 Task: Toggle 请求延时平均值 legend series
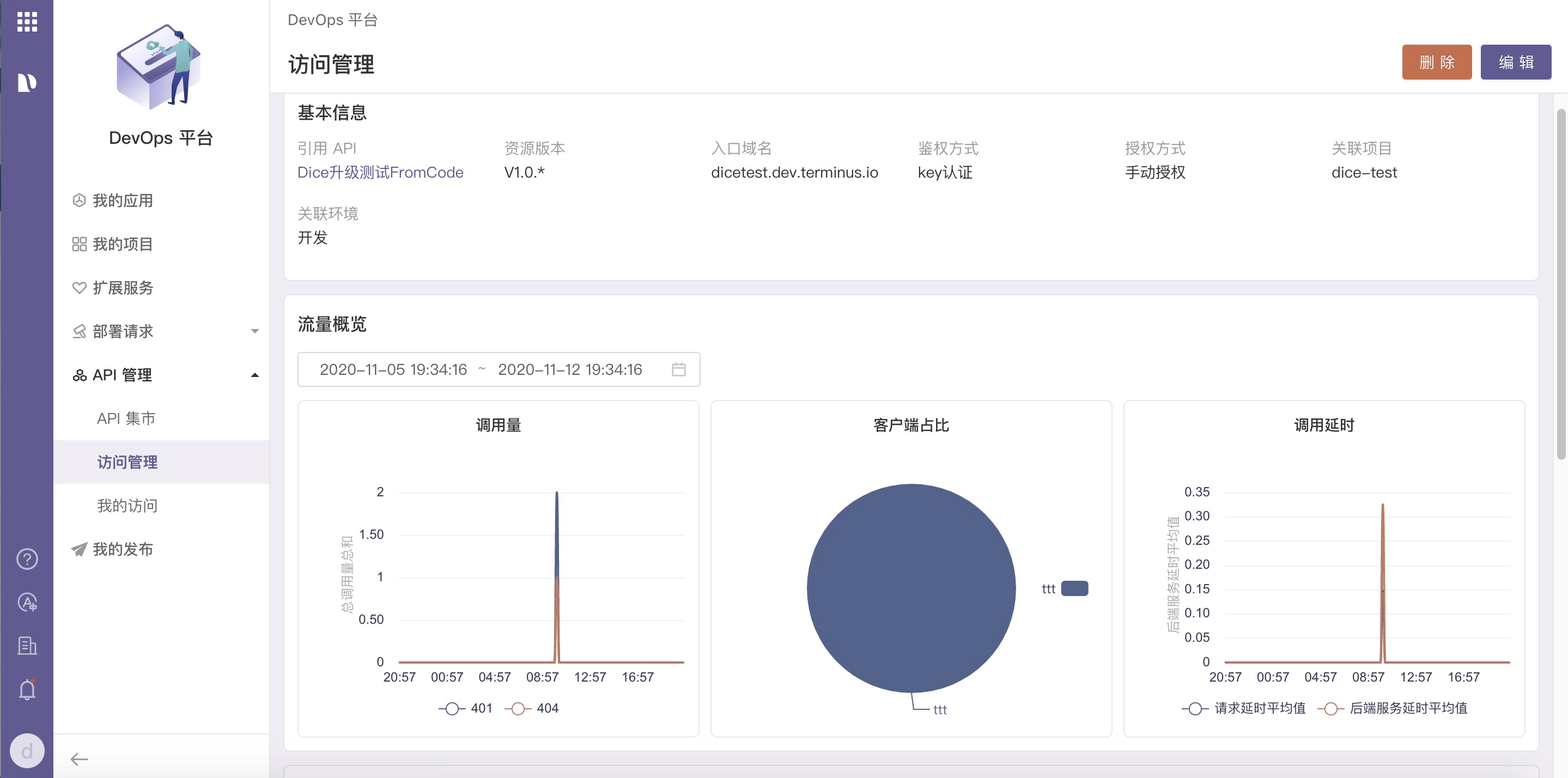(1244, 708)
